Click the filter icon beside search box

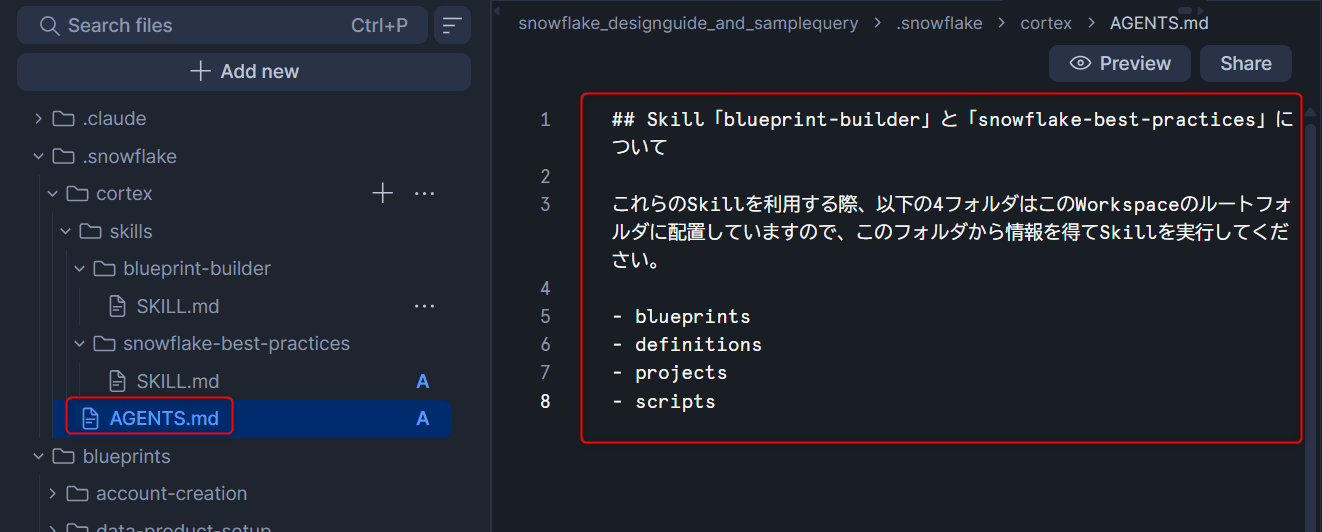tap(452, 26)
